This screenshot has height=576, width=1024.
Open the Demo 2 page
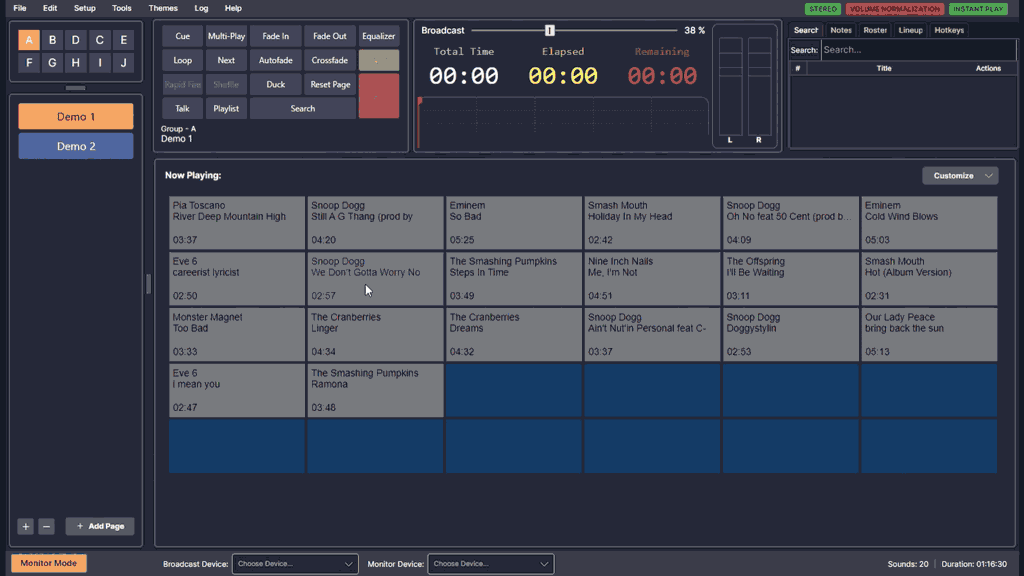pos(76,146)
